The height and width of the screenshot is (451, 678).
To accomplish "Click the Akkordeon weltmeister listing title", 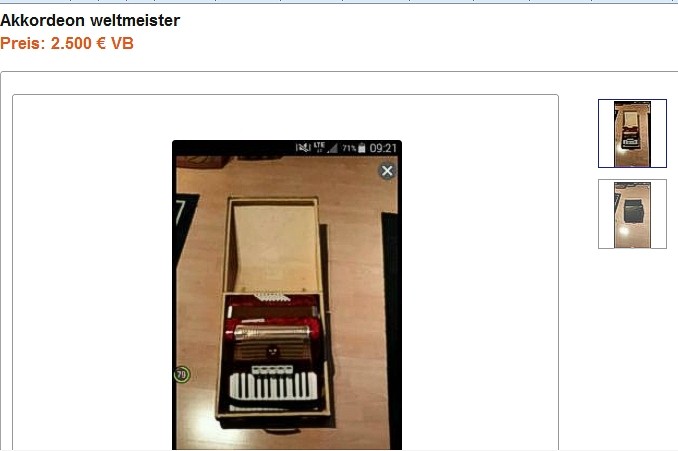I will [90, 20].
